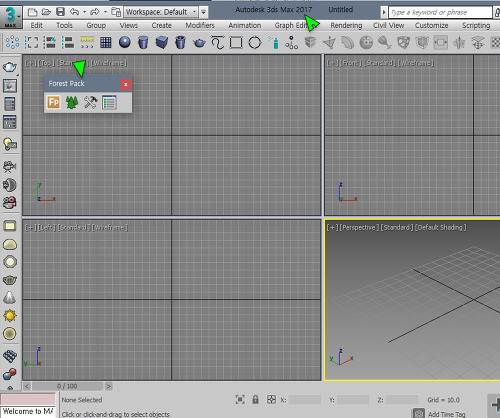Click the Undo arrow icon
The image size is (500, 418).
point(74,12)
